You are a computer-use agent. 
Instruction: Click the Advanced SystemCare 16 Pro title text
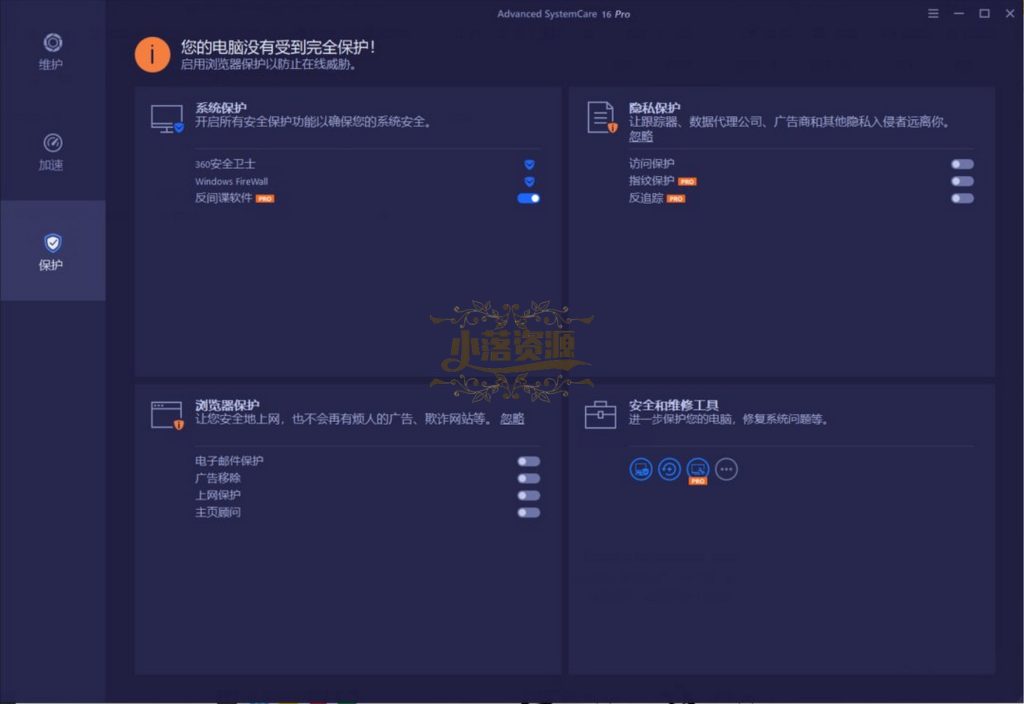coord(564,14)
